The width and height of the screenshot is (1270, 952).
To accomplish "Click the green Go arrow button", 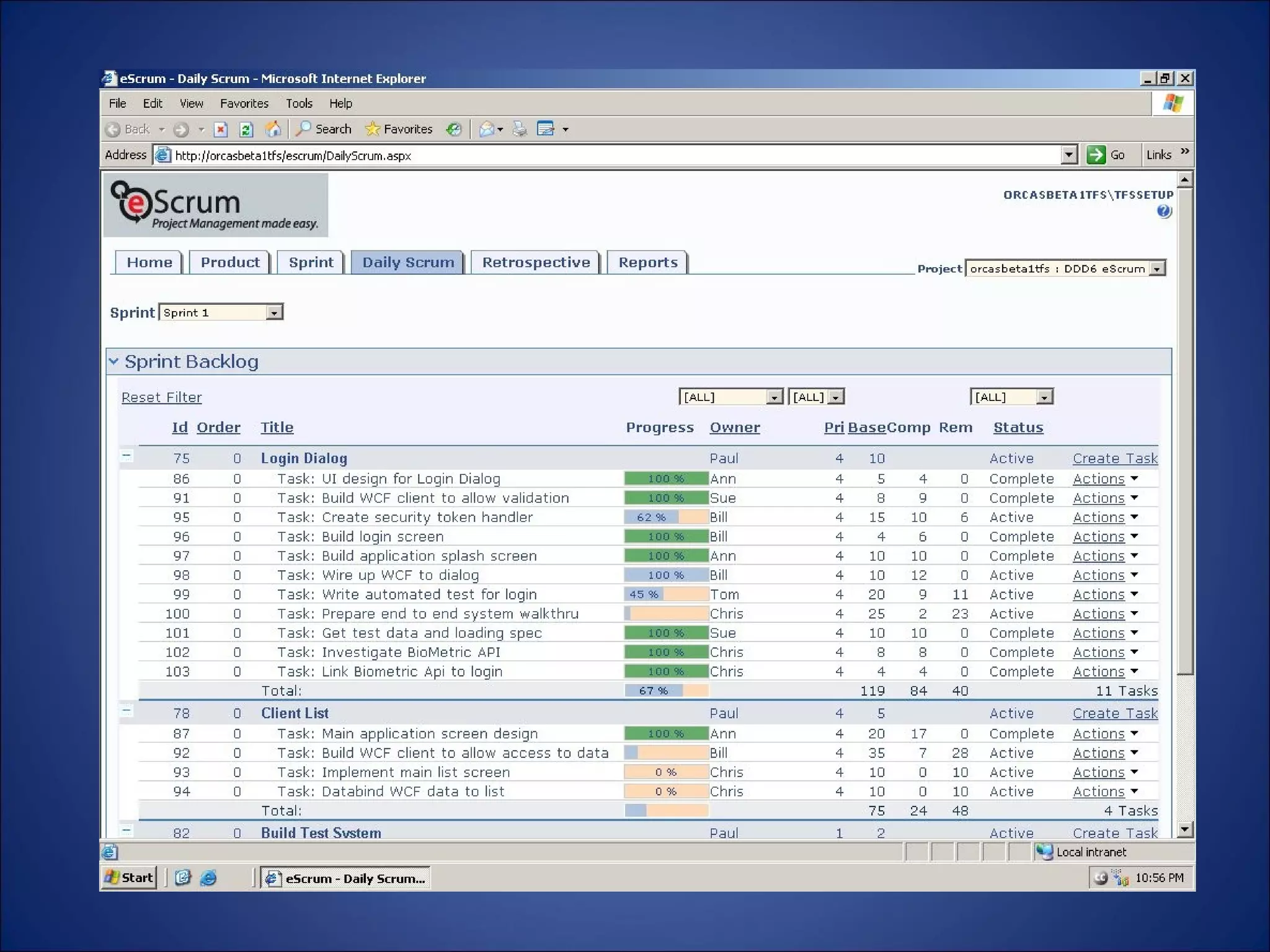I will tap(1096, 155).
